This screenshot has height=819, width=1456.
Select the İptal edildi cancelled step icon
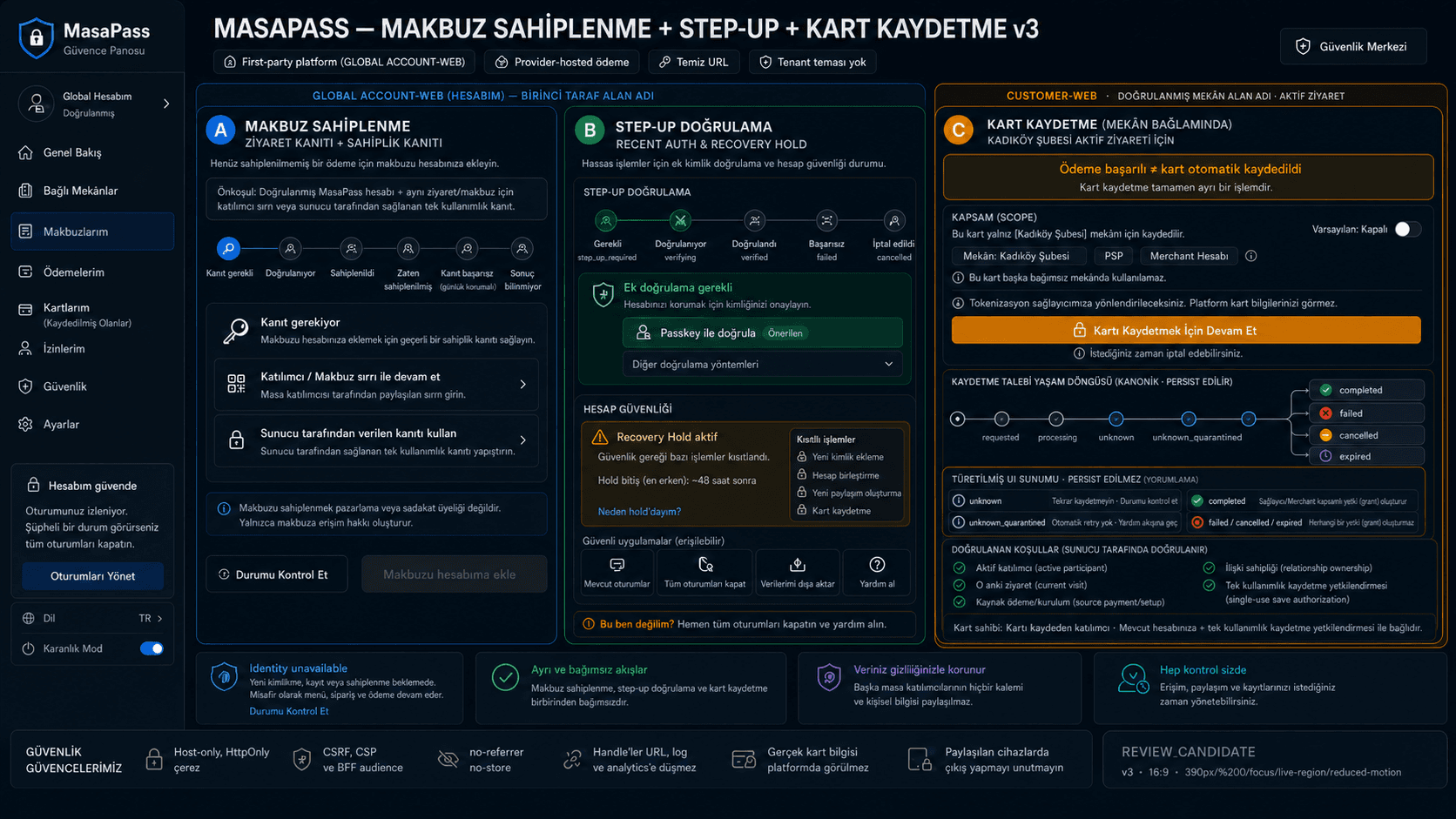click(x=893, y=221)
